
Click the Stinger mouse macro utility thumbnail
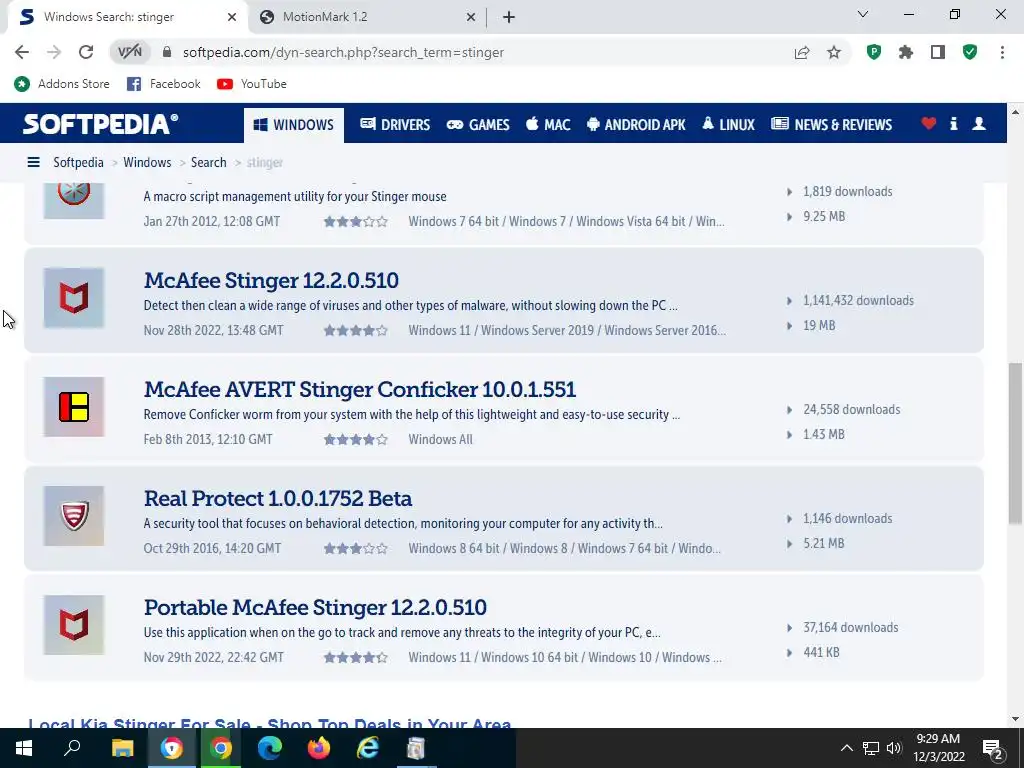(x=74, y=200)
